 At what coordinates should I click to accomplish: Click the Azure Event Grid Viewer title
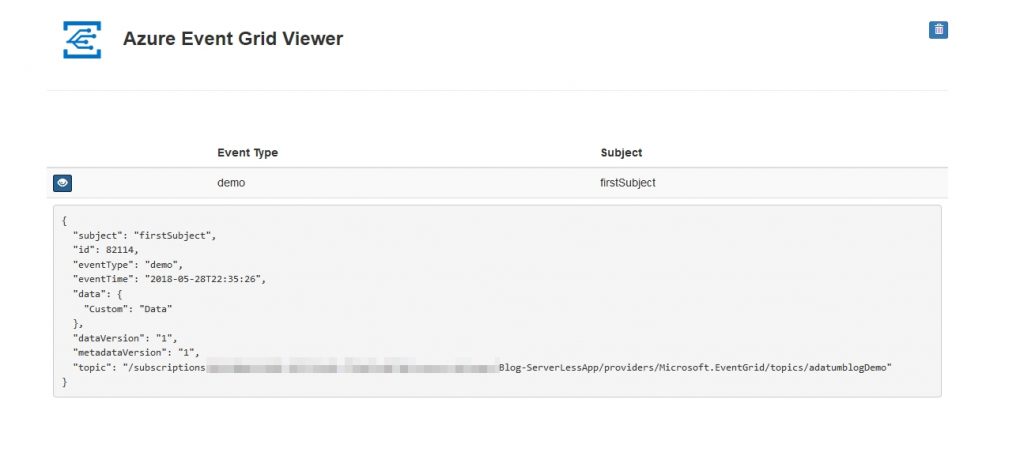[232, 39]
